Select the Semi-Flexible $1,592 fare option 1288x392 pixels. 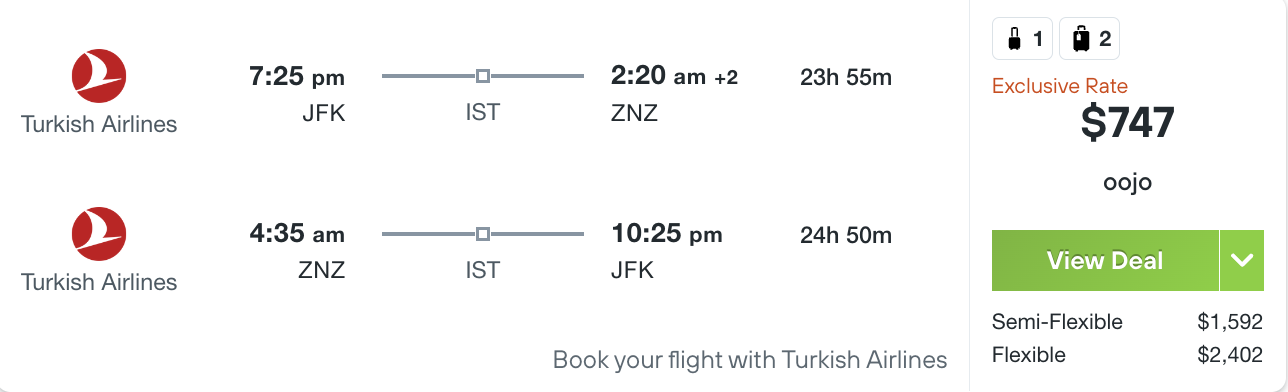1126,322
